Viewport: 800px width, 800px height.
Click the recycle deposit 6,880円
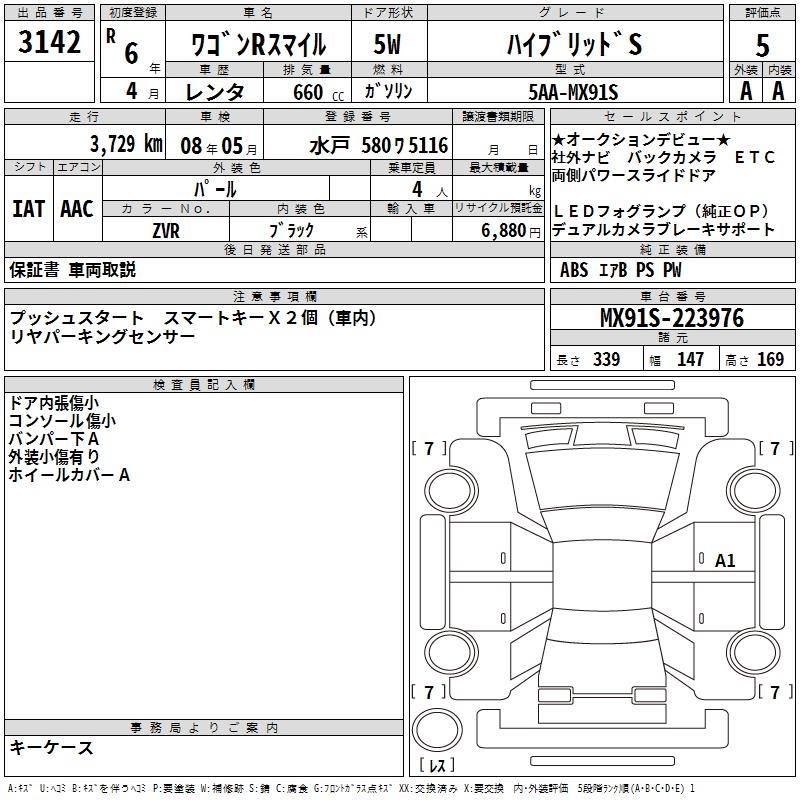coord(511,231)
